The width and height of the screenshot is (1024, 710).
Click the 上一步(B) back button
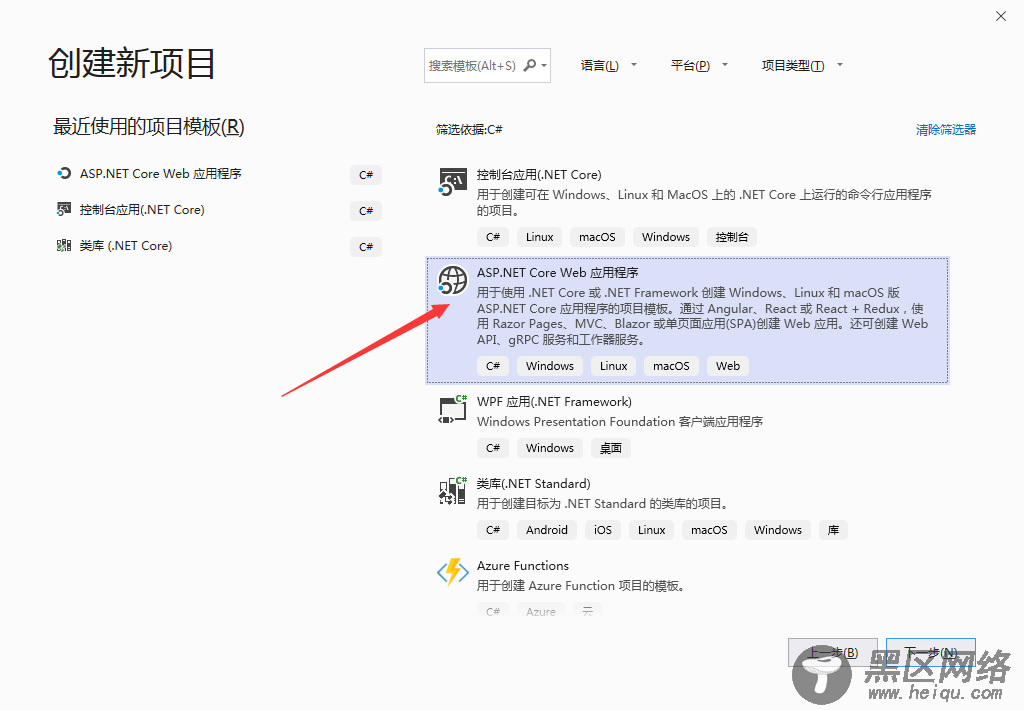click(833, 653)
